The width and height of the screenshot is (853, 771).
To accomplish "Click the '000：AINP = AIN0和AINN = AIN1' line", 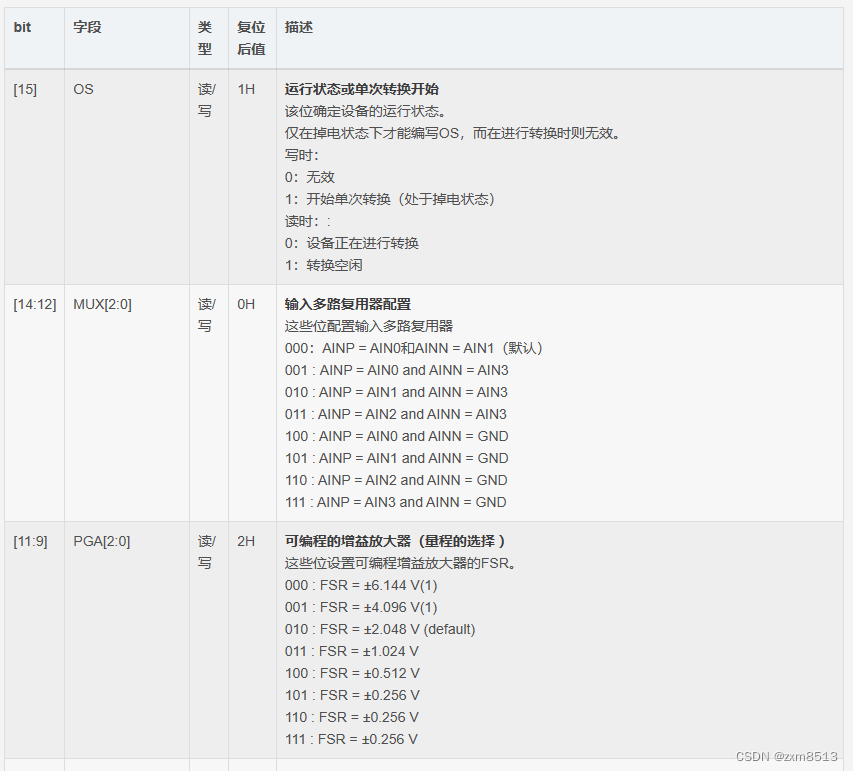I will 413,348.
